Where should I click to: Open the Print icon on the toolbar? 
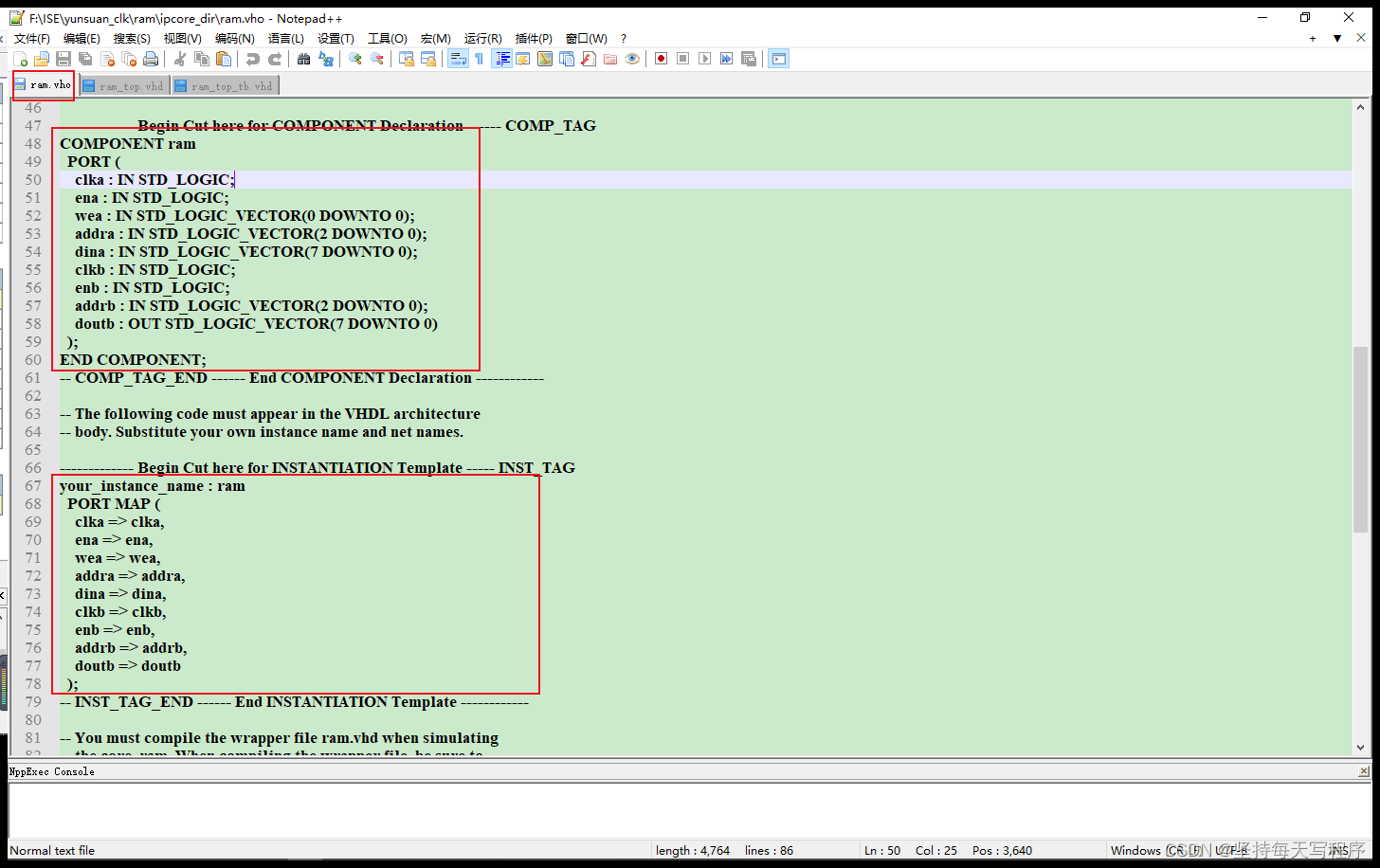(151, 59)
